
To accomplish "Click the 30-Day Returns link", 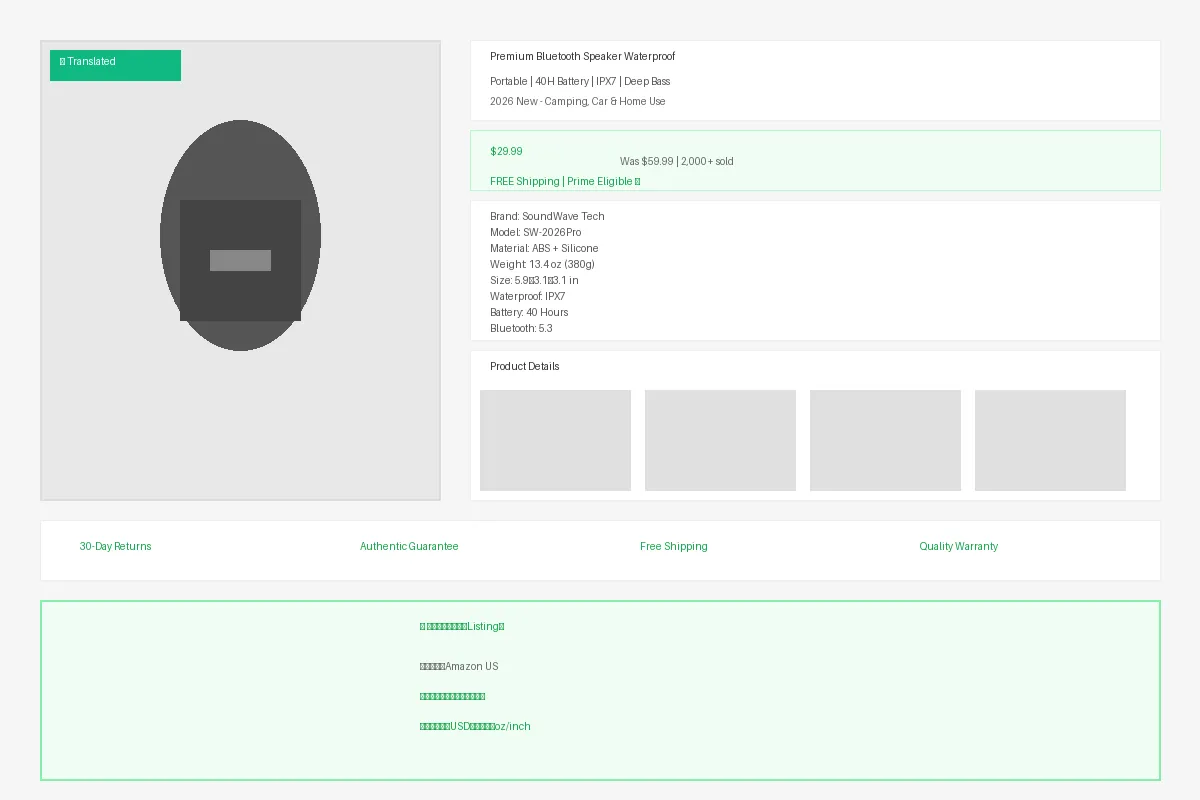I will coord(116,546).
